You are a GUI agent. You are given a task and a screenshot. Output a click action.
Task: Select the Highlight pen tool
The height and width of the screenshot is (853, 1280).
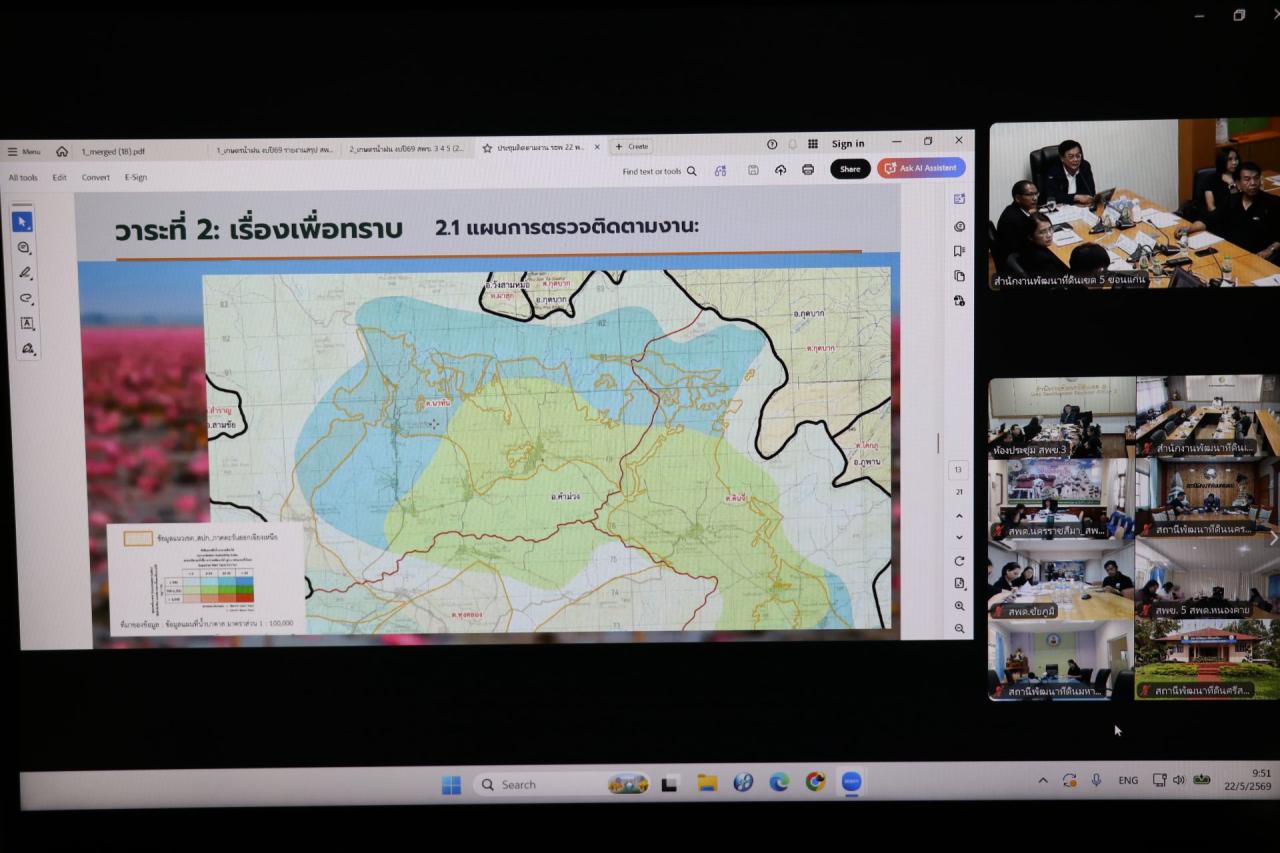(x=25, y=273)
